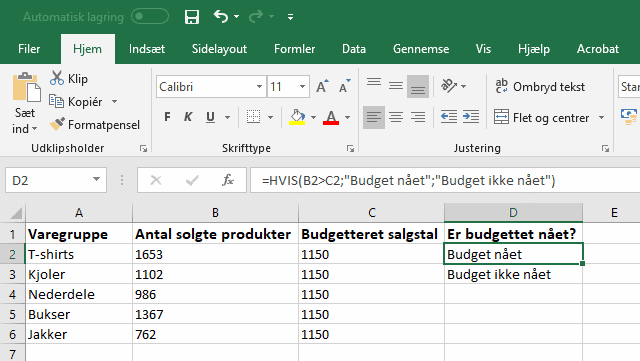640x361 pixels.
Task: Toggle the Automatisk lagring switch
Action: pyautogui.click(x=150, y=16)
